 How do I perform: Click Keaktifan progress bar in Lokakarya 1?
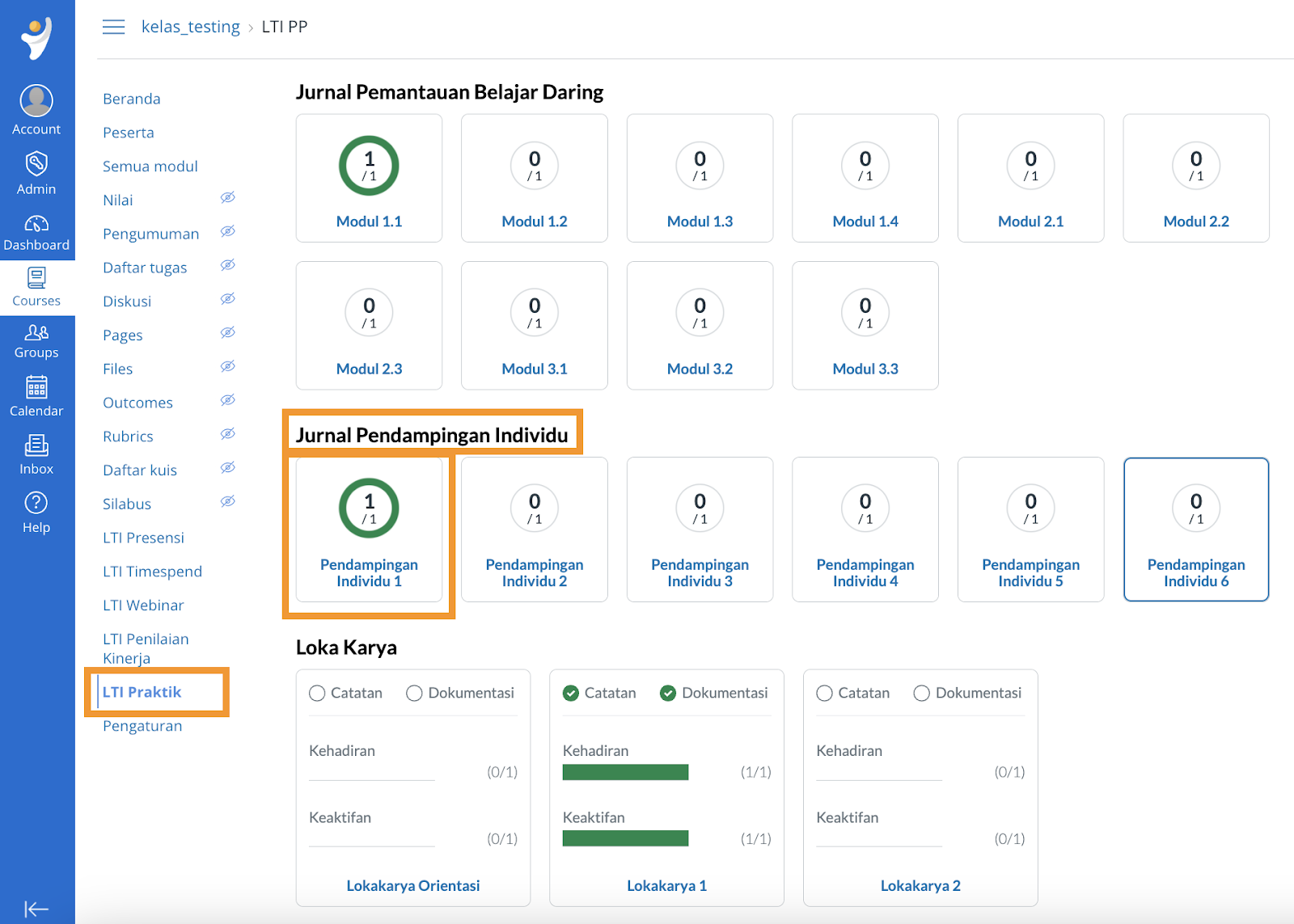click(625, 838)
